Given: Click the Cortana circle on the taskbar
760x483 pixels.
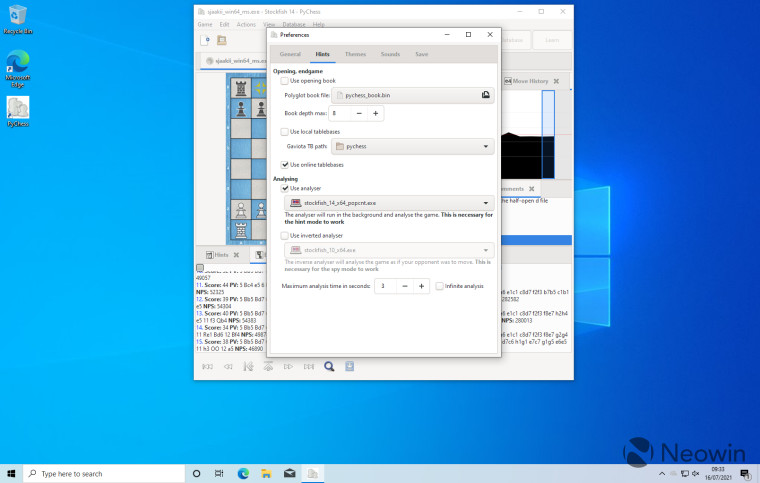Looking at the screenshot, I should click(196, 473).
